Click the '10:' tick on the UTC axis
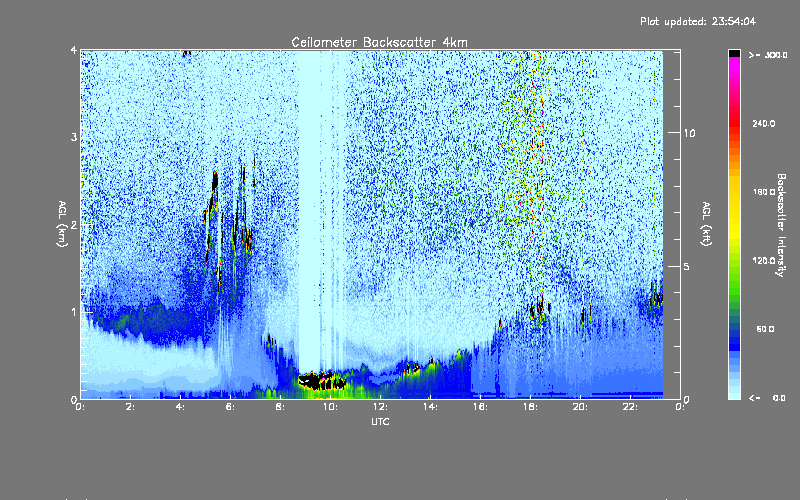This screenshot has width=800, height=500. click(330, 407)
